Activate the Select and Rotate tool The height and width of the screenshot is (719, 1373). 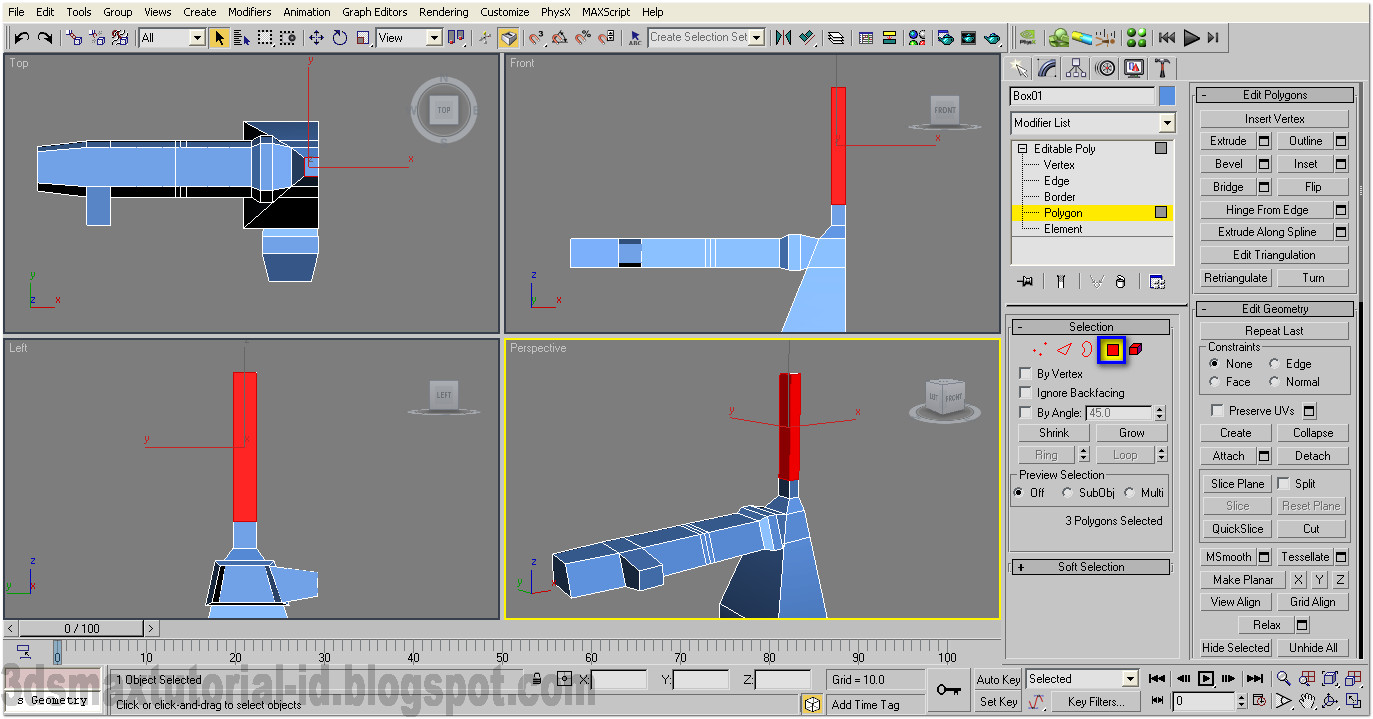[x=338, y=37]
